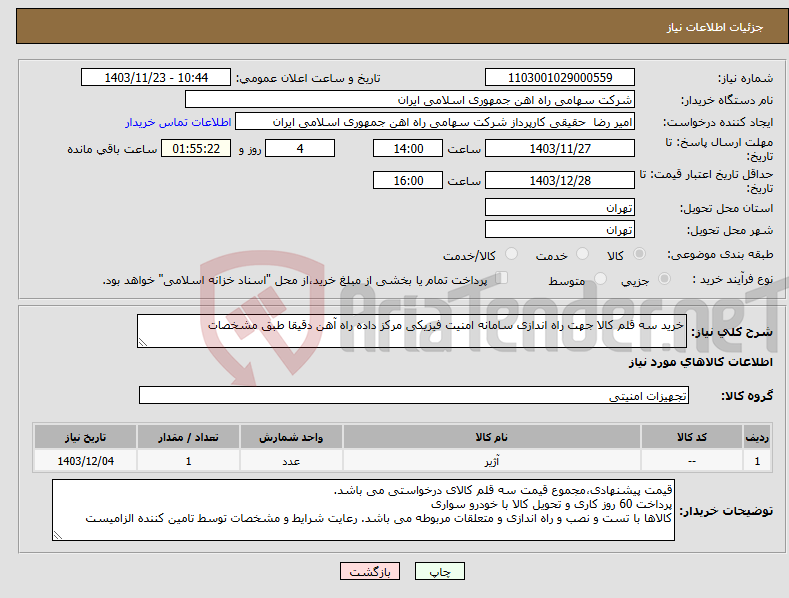Select the جزیی purchase type radio
Image resolution: width=789 pixels, height=598 pixels.
pos(664,278)
